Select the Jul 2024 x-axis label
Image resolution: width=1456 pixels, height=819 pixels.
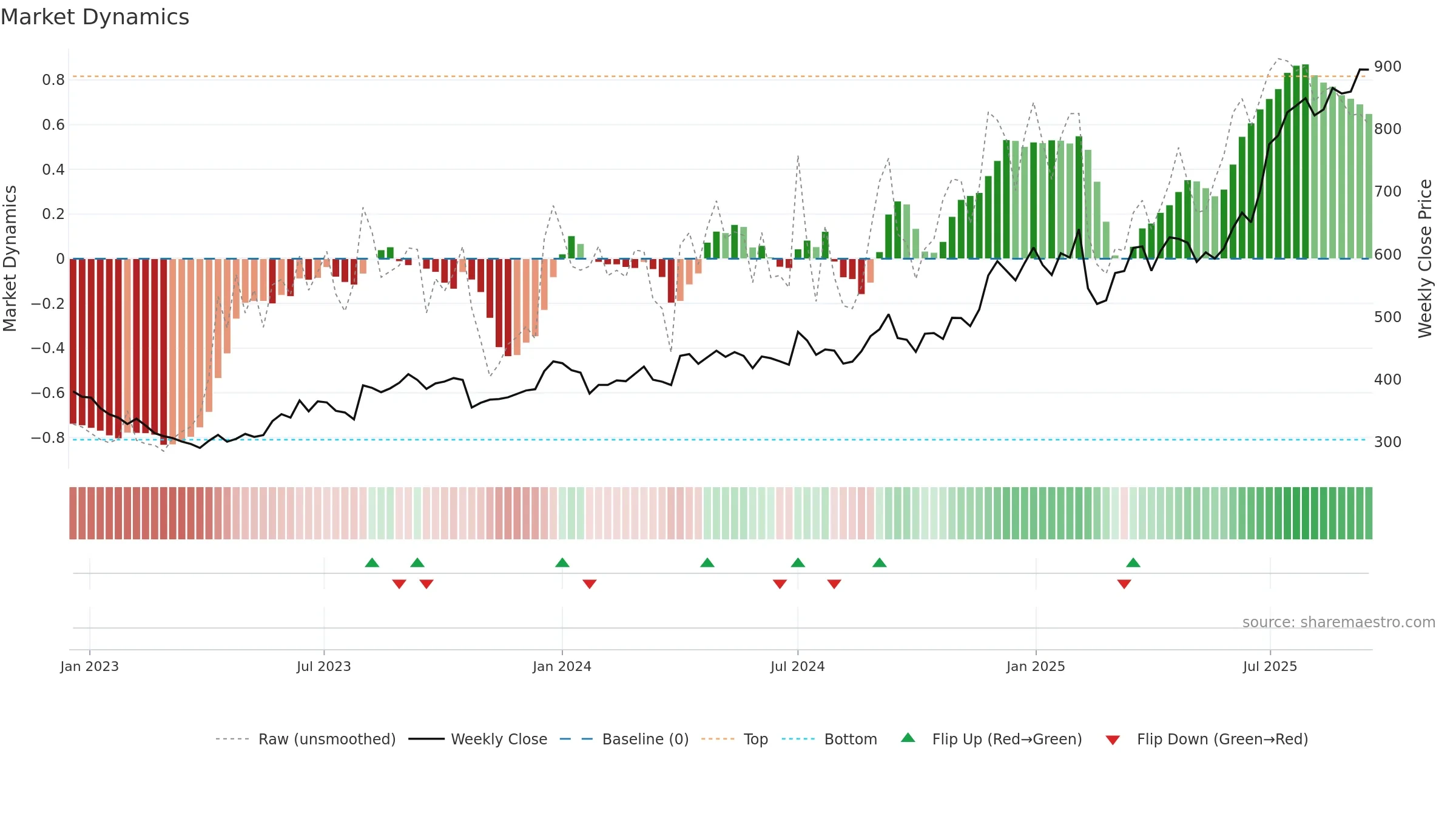(798, 666)
